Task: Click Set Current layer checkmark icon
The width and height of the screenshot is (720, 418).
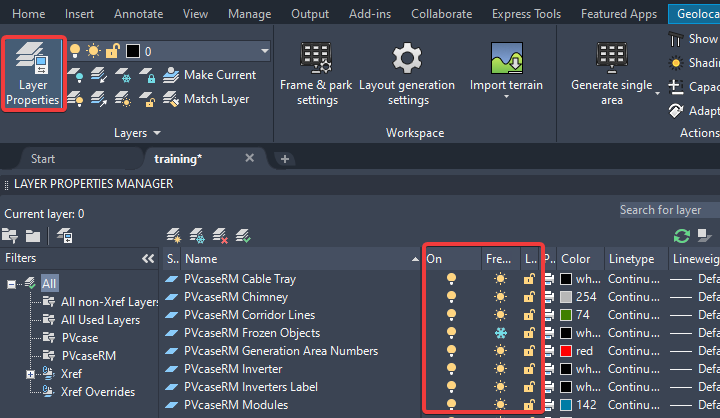Action: coord(243,236)
